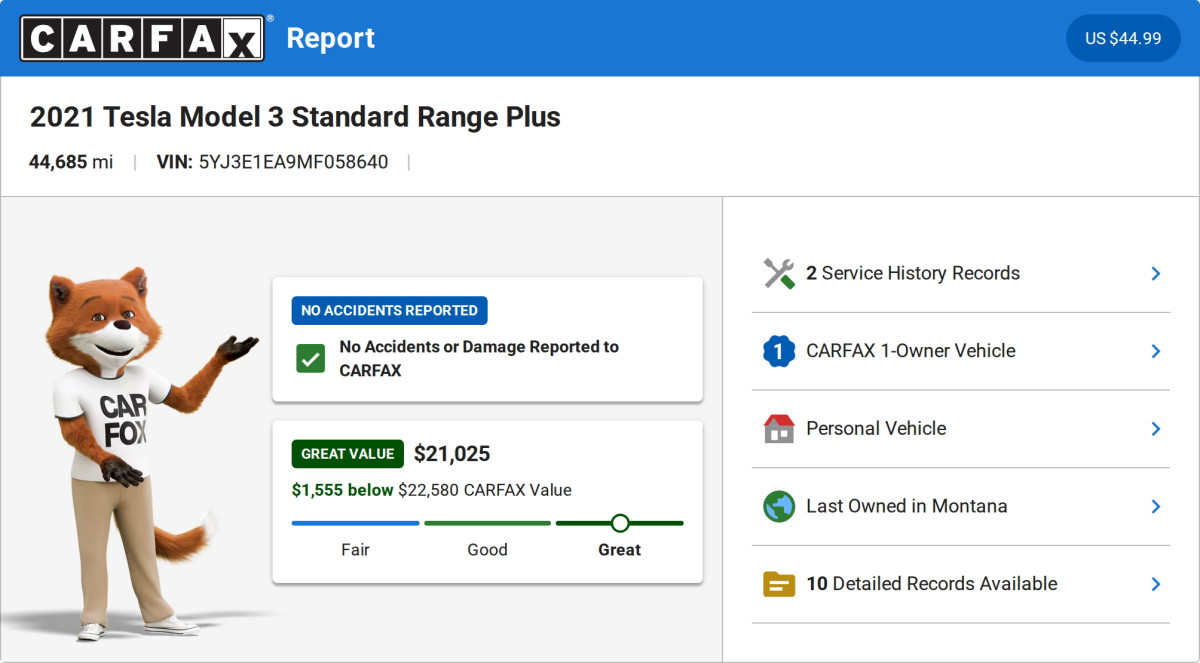Click the Fair rating label

(355, 550)
